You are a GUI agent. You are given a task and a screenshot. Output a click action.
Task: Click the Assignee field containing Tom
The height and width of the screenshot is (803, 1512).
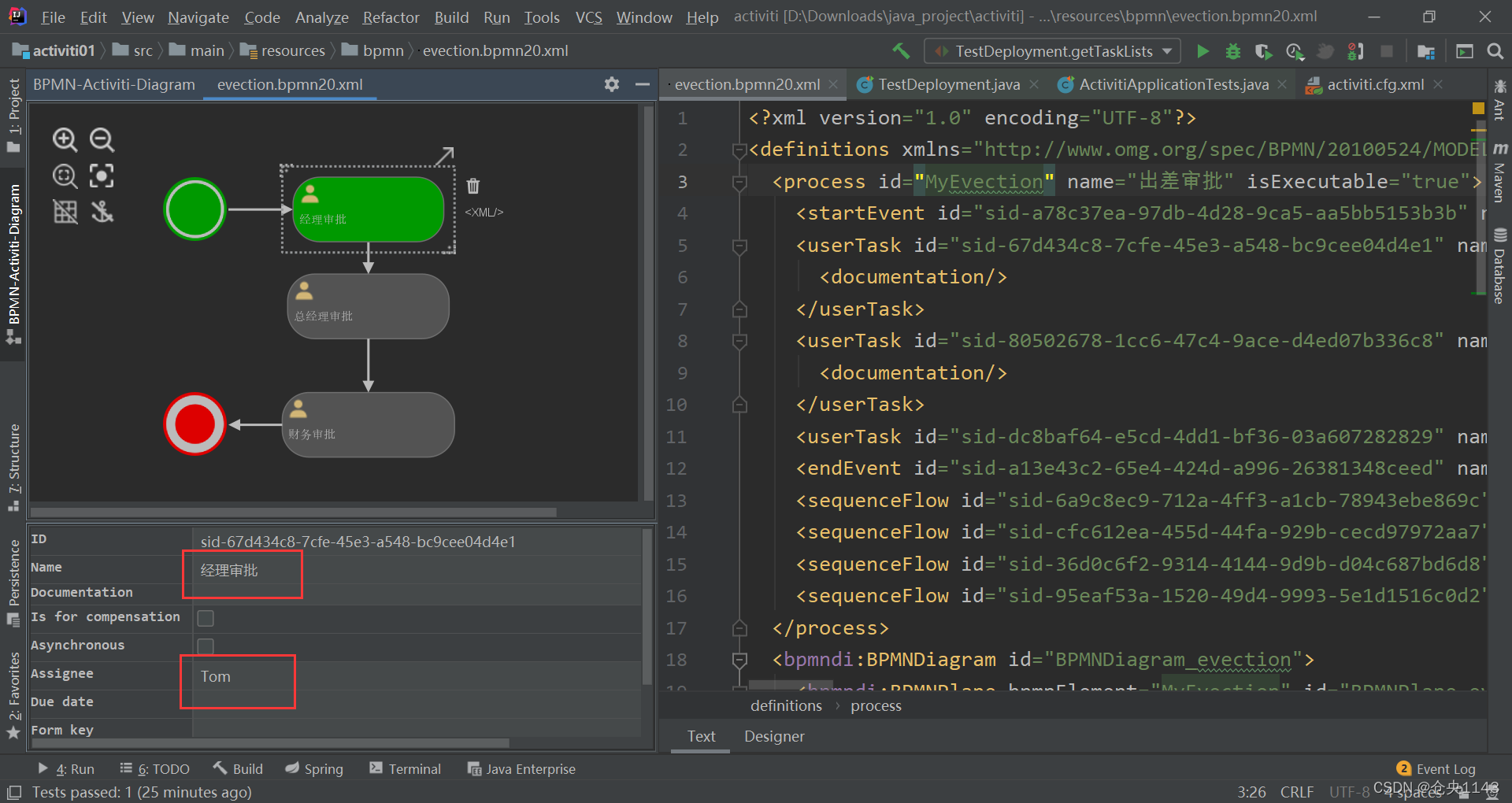click(x=417, y=676)
